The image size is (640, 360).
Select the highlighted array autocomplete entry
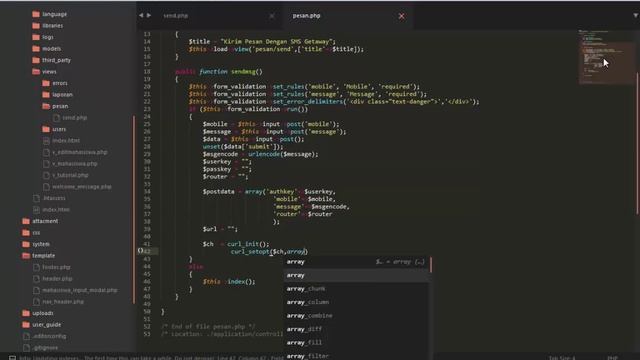point(357,275)
